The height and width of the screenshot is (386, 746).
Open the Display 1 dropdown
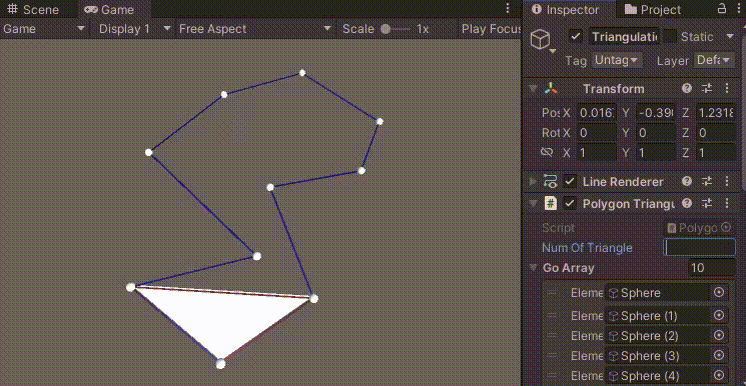tap(135, 29)
